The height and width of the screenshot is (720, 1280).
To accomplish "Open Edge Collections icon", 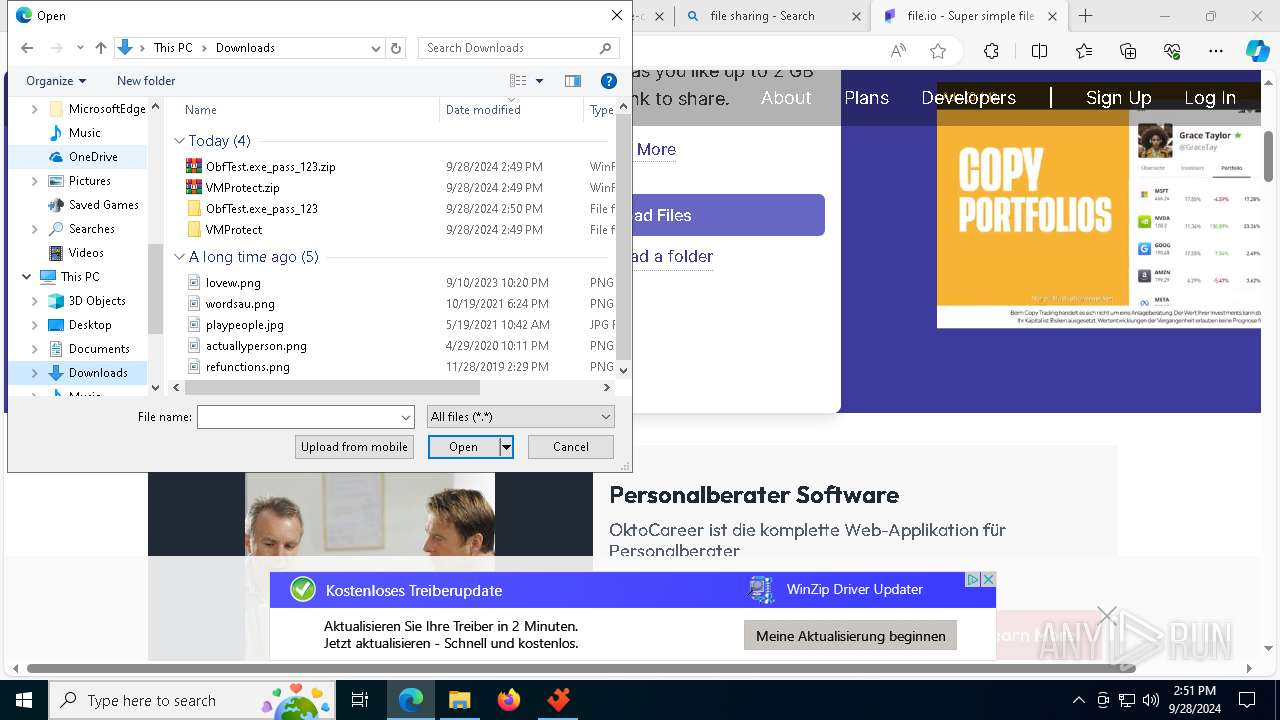I will coord(1128,51).
